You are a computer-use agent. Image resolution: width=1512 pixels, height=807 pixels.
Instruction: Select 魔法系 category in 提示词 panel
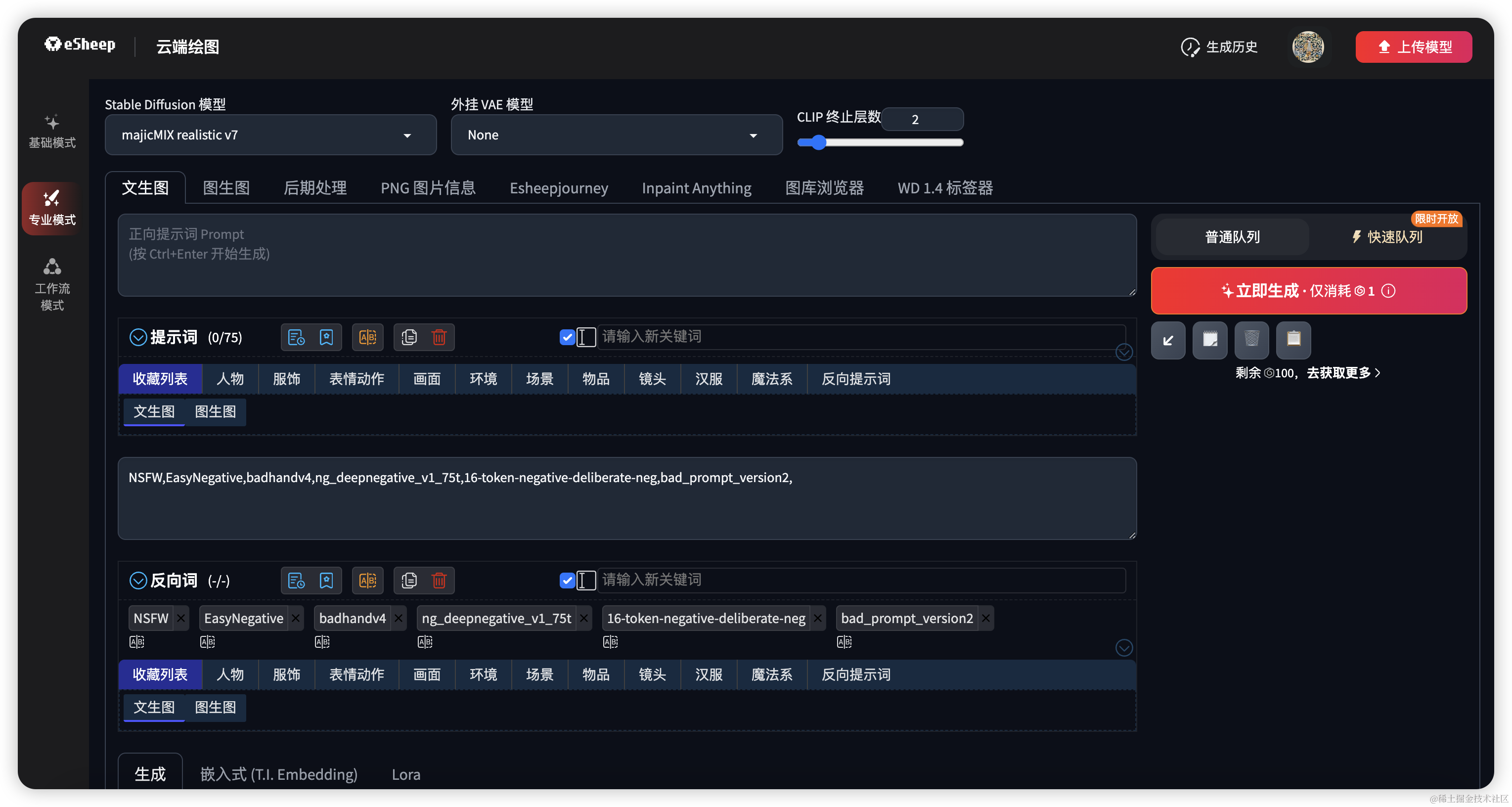771,379
